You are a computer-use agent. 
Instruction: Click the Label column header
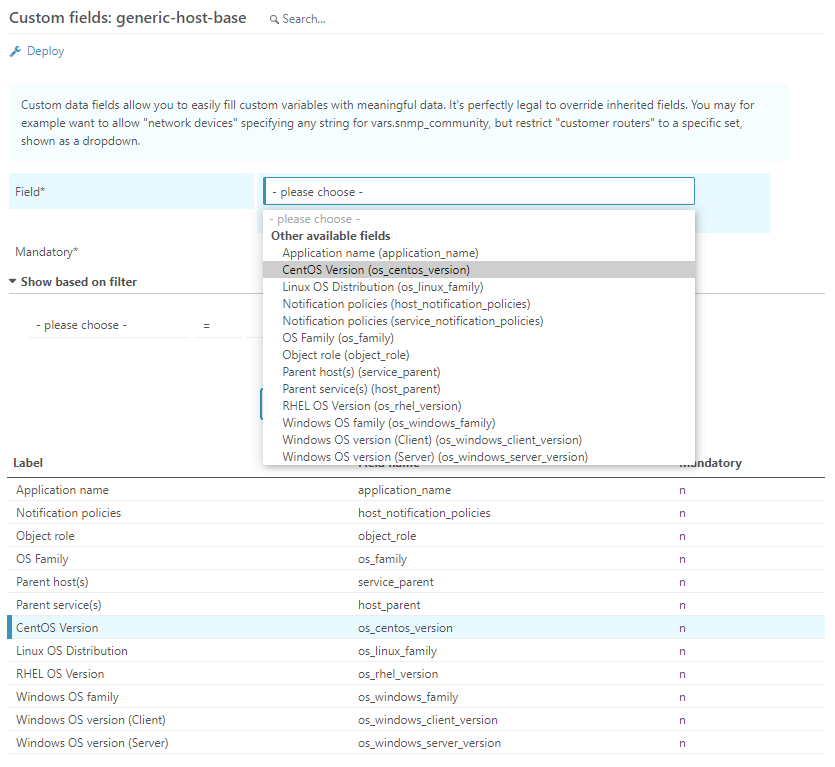pos(27,462)
